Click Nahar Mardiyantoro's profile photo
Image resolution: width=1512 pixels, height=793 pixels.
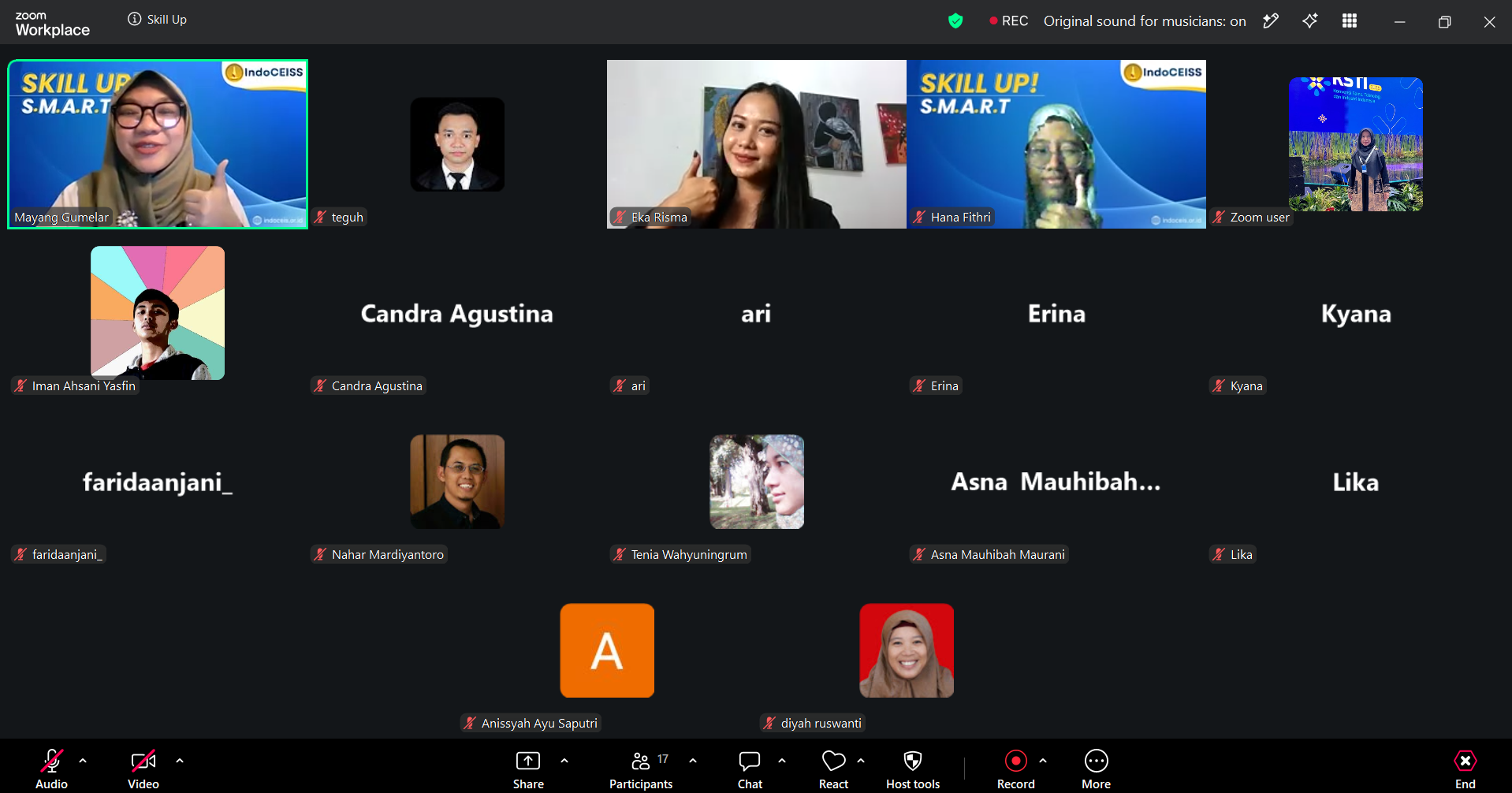coord(457,482)
